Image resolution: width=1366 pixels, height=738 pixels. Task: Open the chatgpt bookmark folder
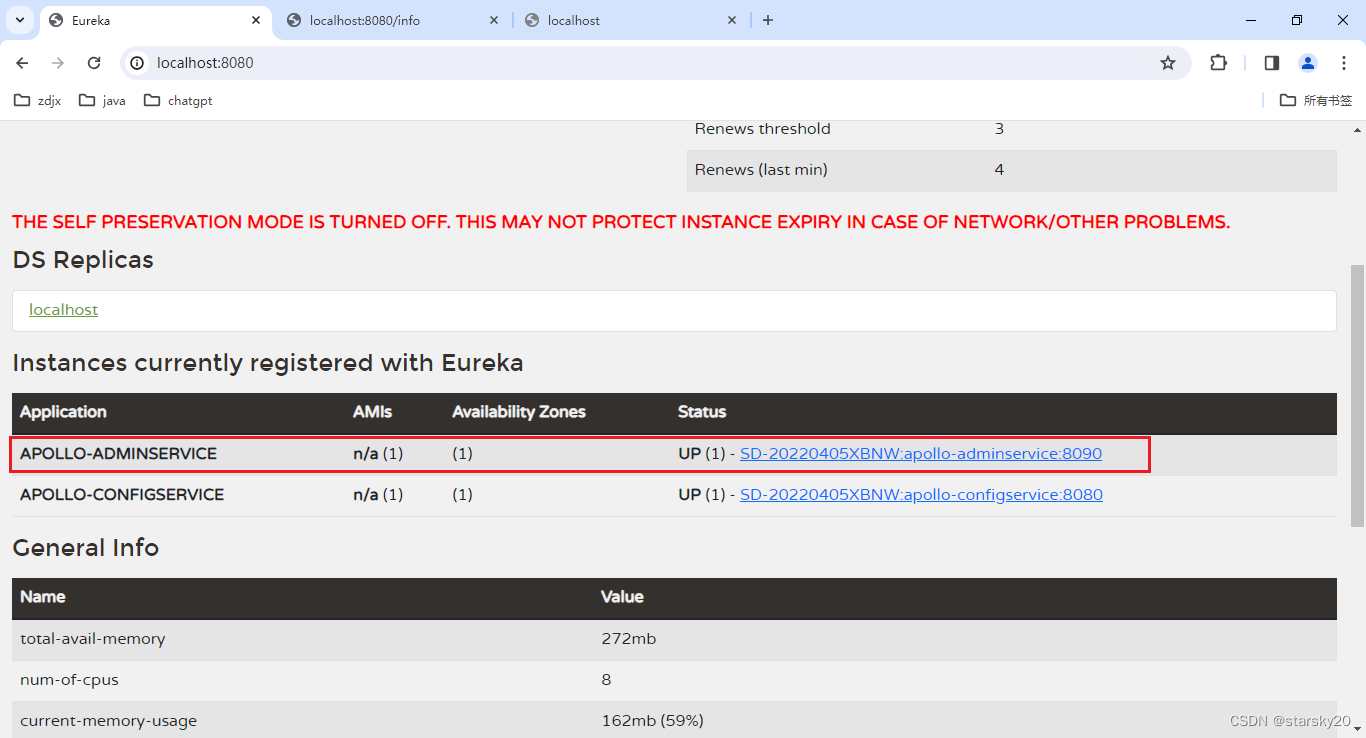coord(178,101)
